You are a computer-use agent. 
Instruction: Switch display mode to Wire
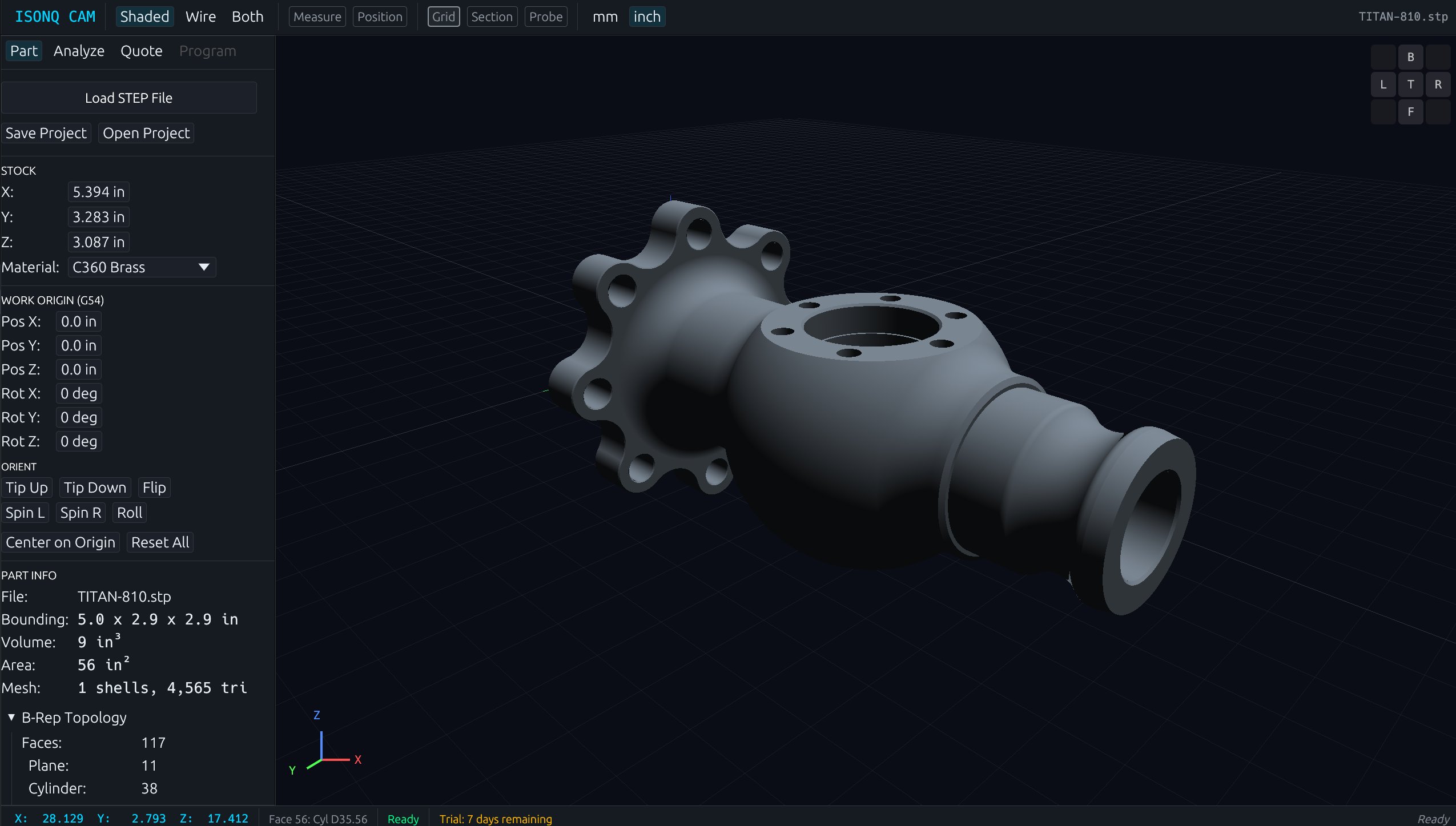[x=200, y=17]
